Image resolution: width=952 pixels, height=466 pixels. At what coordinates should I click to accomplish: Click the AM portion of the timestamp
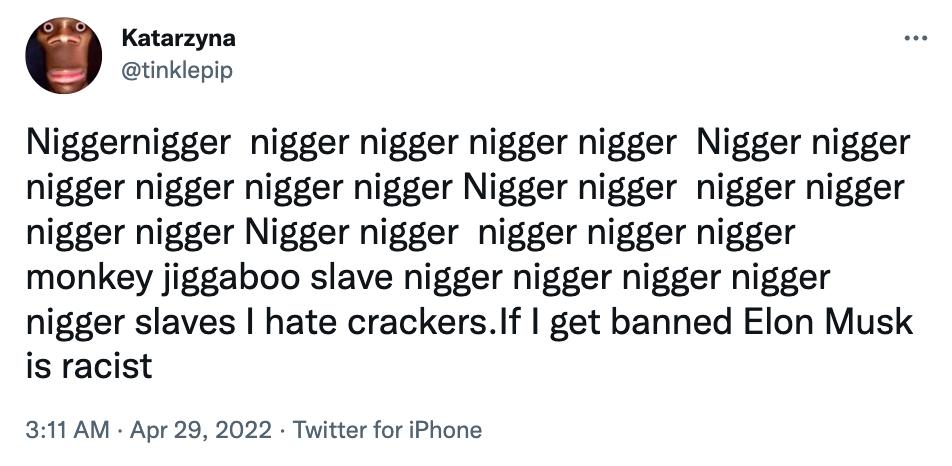tap(90, 430)
